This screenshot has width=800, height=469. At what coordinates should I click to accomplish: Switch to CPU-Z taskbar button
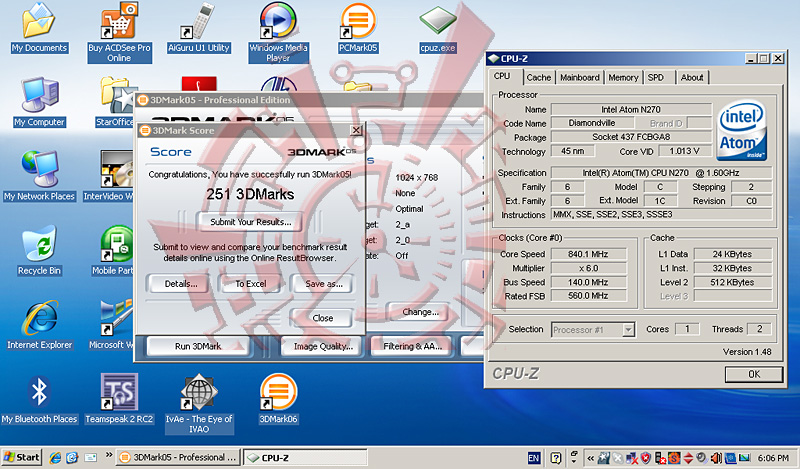coord(305,457)
